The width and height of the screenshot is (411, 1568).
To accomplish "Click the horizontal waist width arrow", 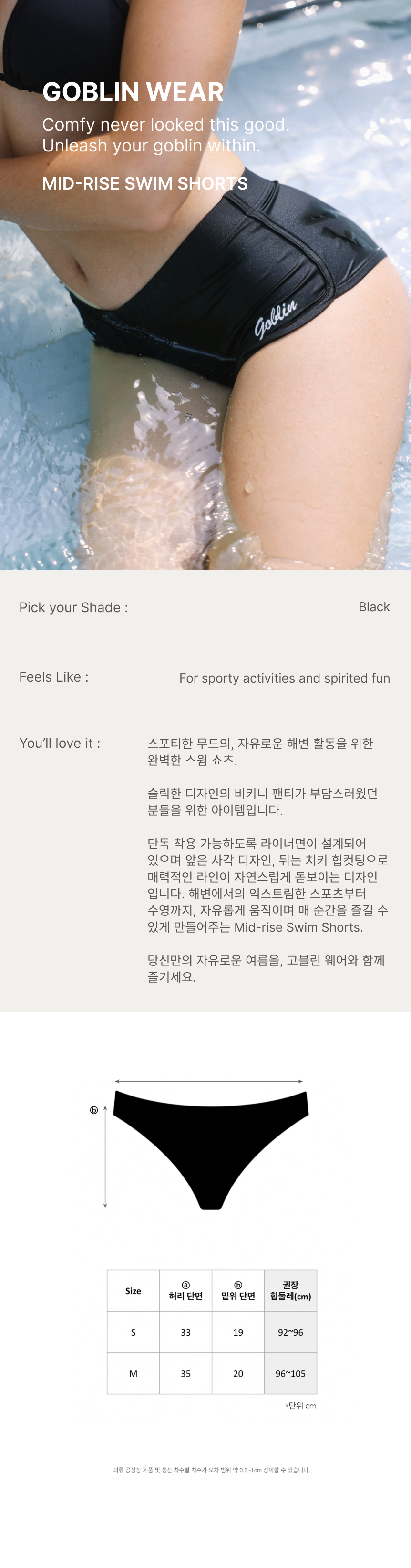I will pos(209,1081).
